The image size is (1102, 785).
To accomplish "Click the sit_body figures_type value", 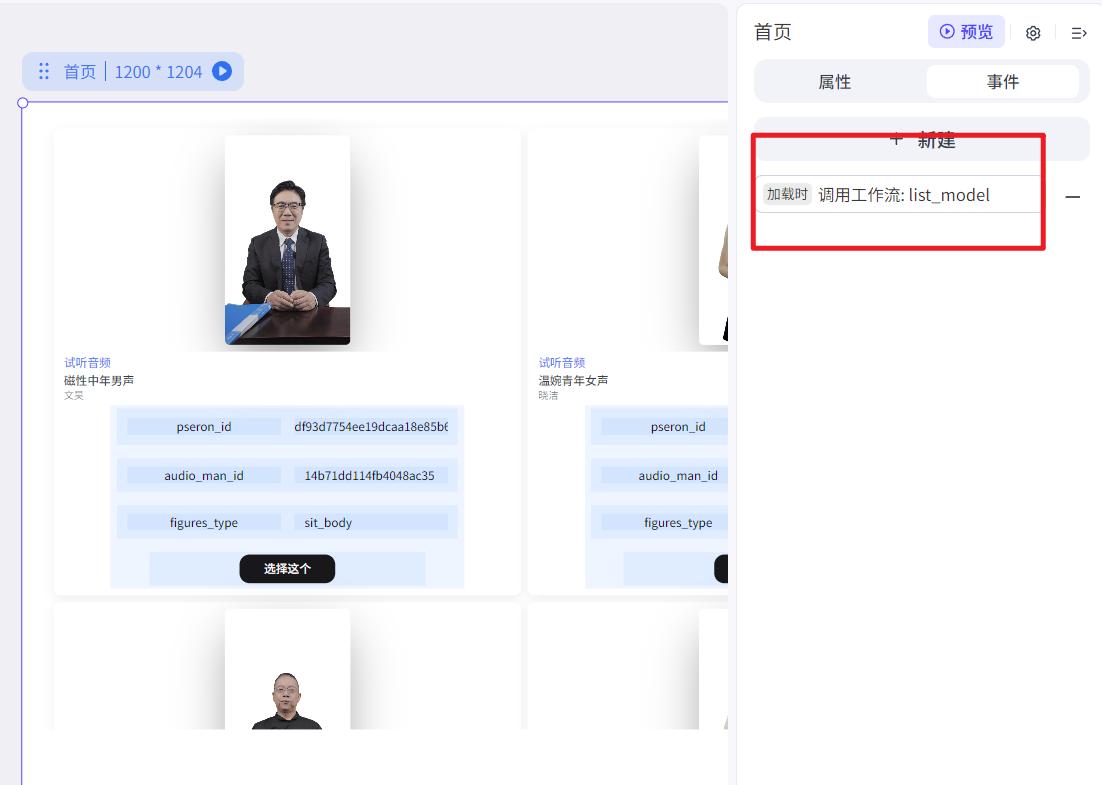I will coord(327,522).
